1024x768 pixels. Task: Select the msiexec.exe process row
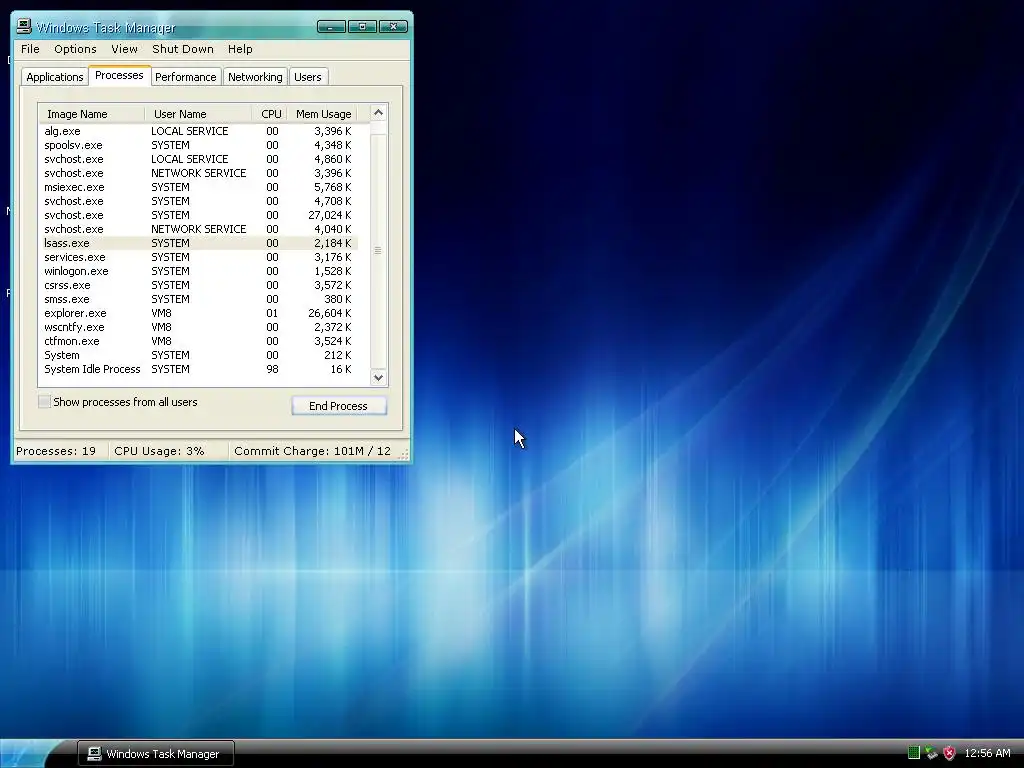tap(199, 187)
